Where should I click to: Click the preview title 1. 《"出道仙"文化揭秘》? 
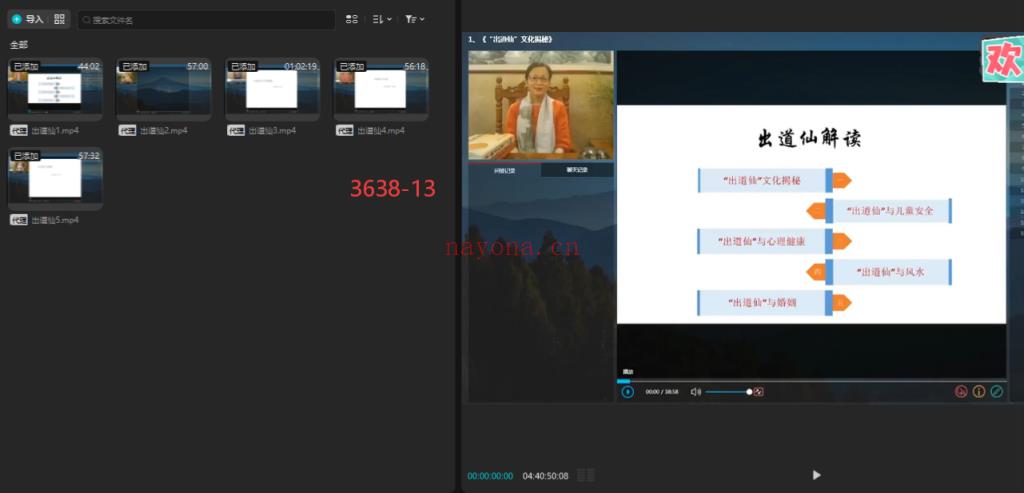click(x=510, y=39)
